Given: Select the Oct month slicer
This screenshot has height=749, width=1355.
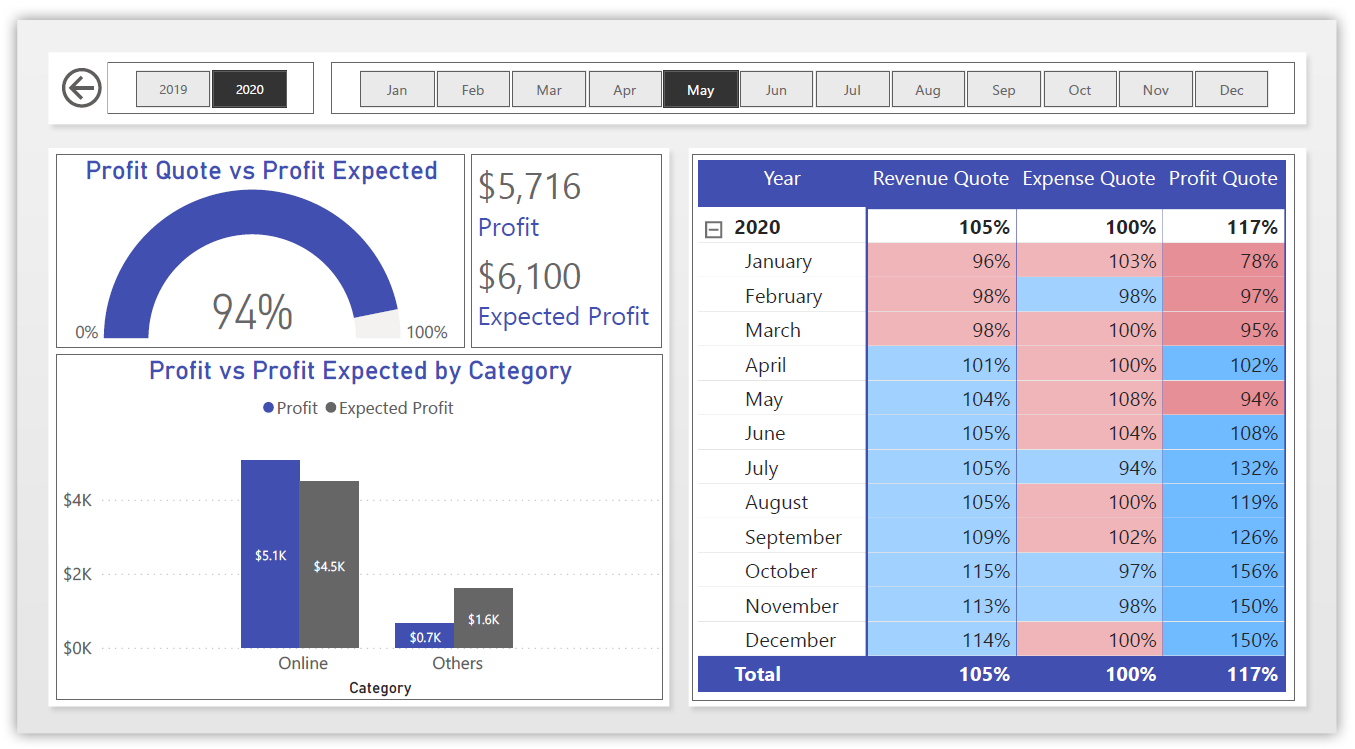Looking at the screenshot, I should 1080,88.
